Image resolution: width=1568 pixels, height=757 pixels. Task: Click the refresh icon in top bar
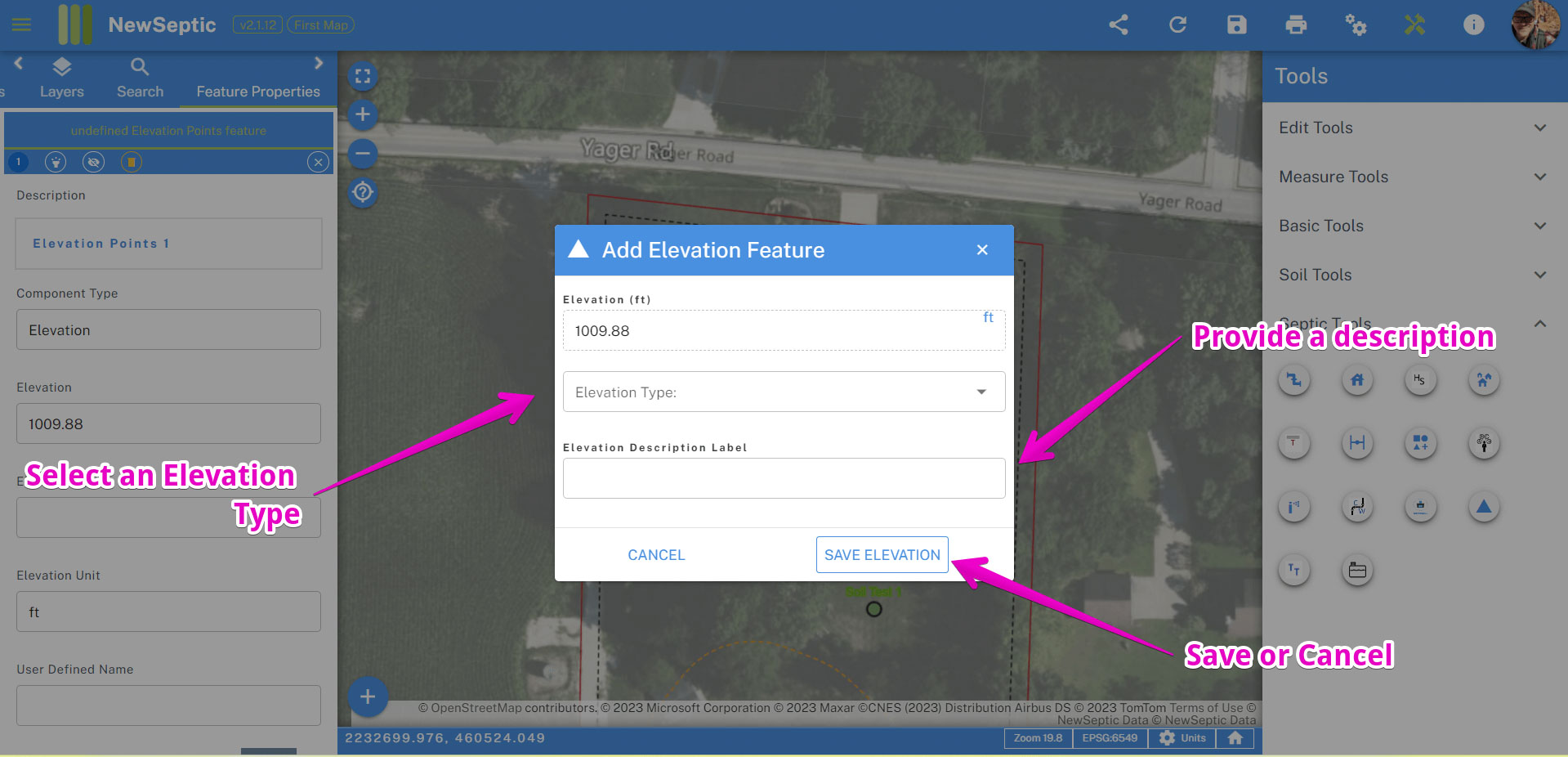pos(1177,25)
